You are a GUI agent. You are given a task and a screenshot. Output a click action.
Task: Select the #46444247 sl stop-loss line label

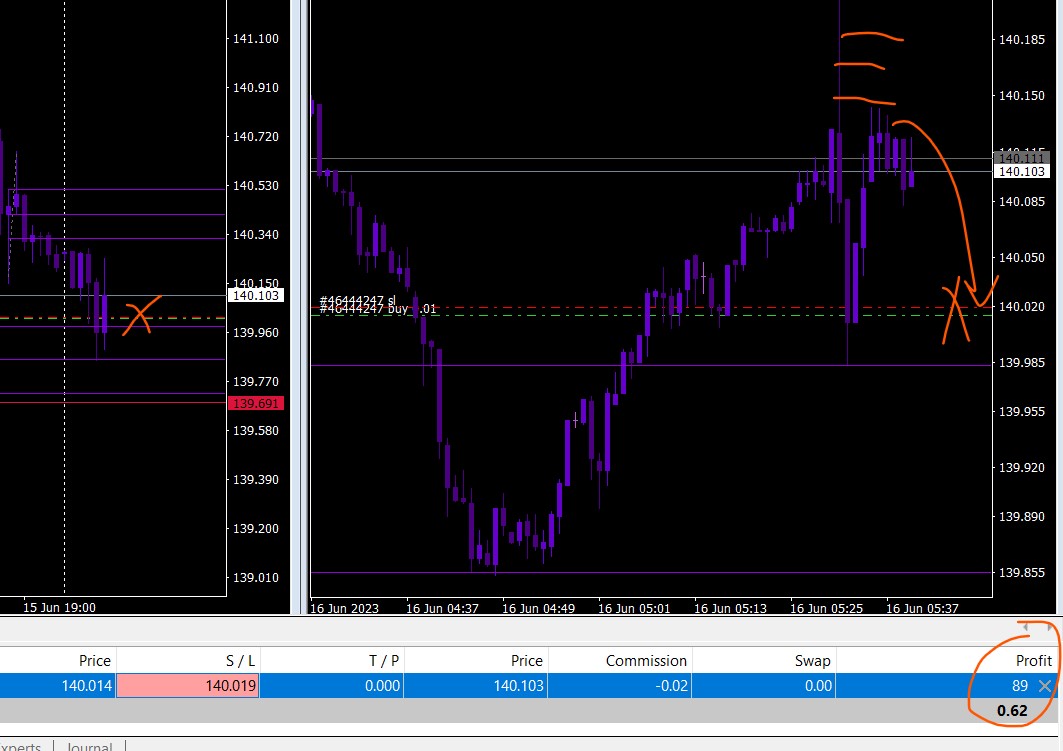pos(357,300)
